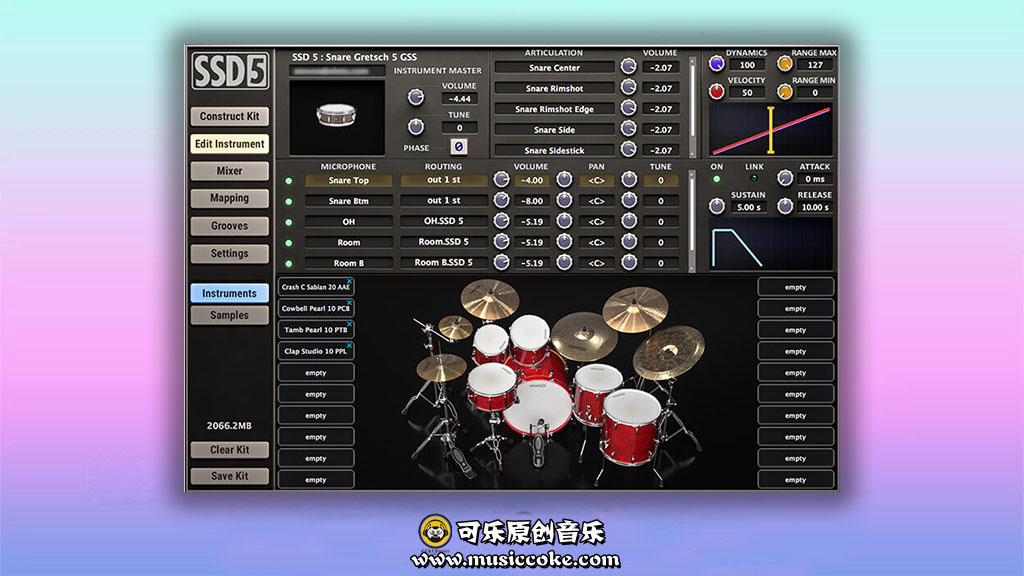Click the snare drum thumbnail image
The image size is (1024, 576).
coord(336,116)
